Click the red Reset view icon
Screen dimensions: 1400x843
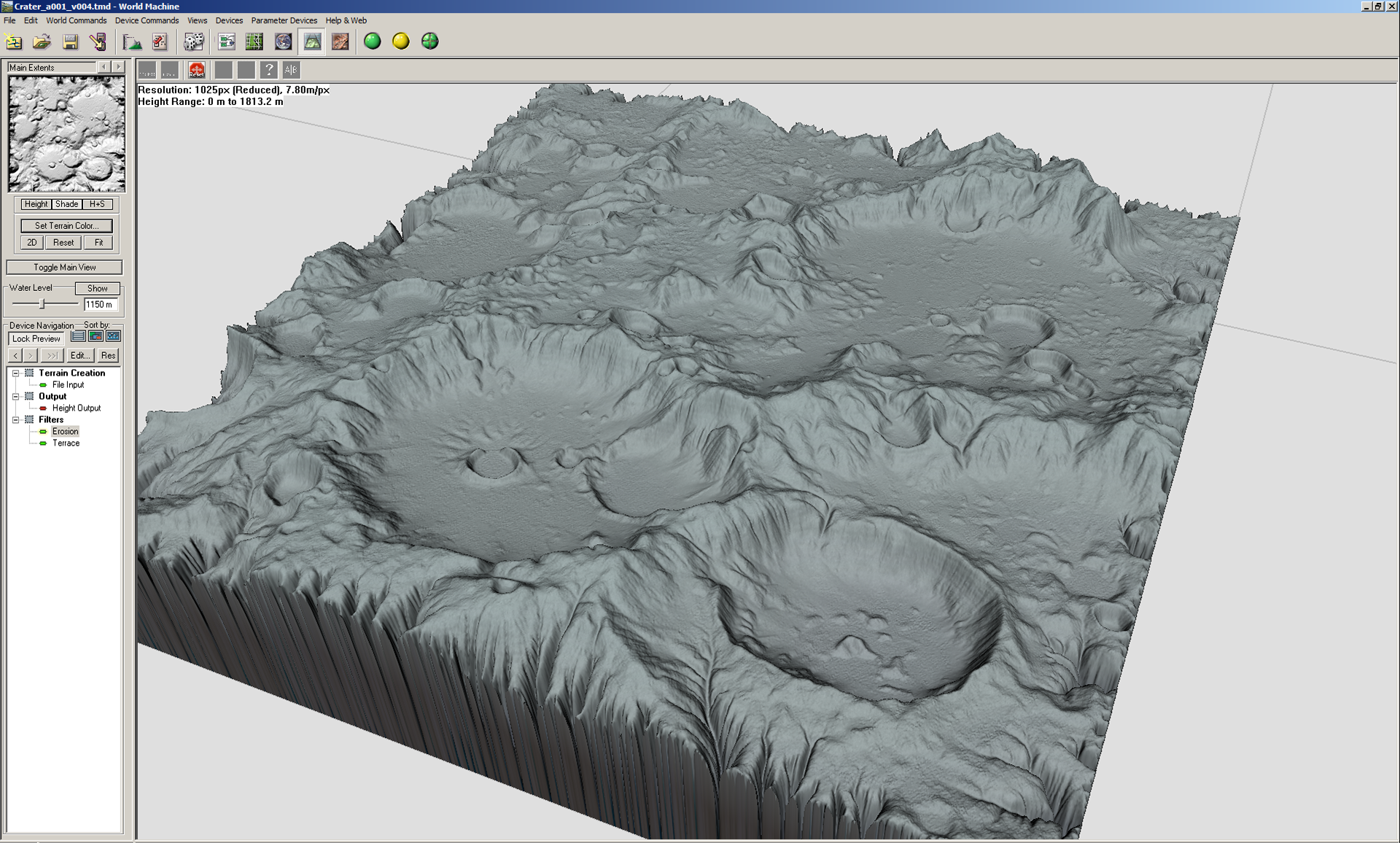coord(196,70)
